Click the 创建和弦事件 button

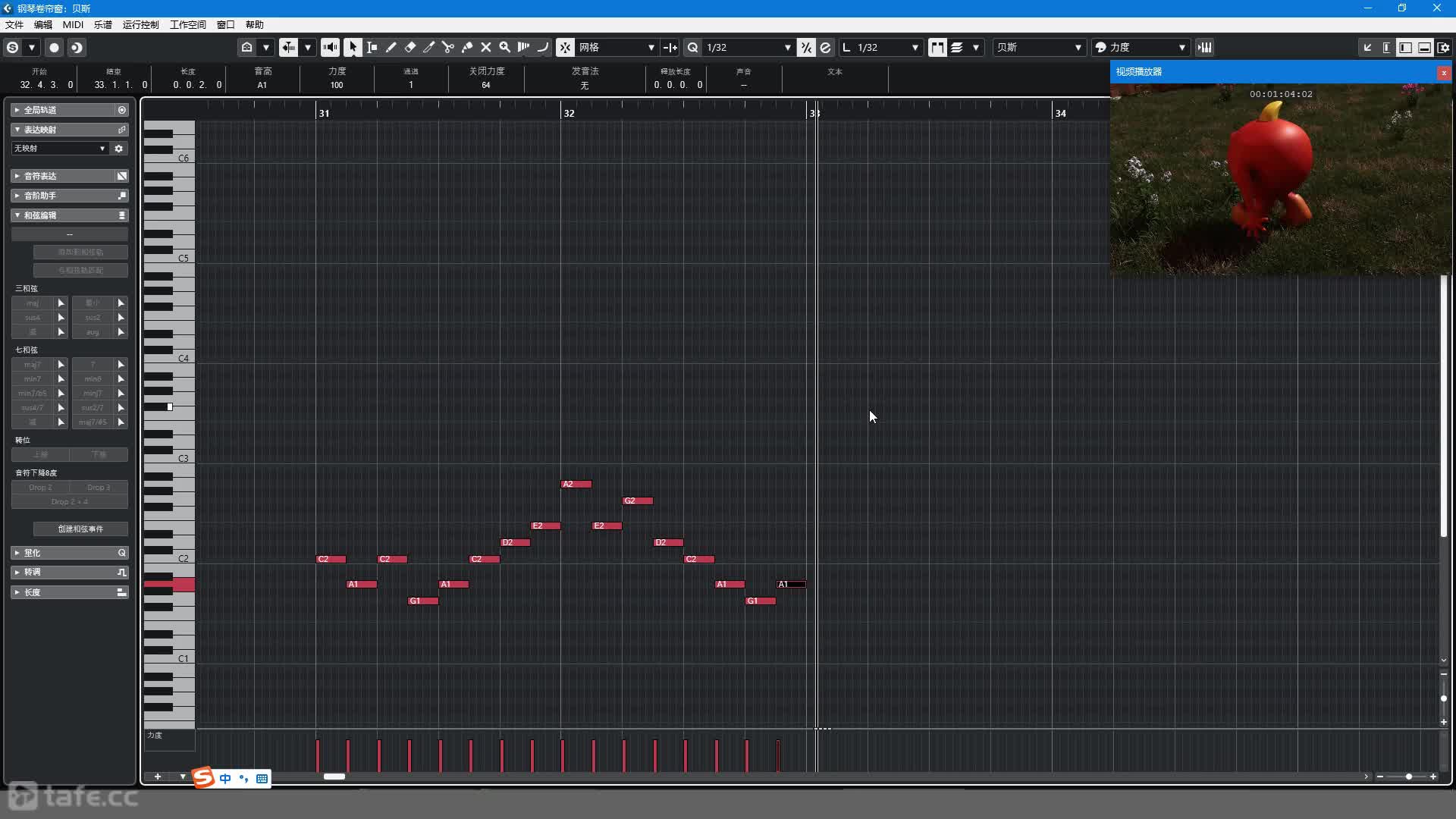tap(80, 529)
